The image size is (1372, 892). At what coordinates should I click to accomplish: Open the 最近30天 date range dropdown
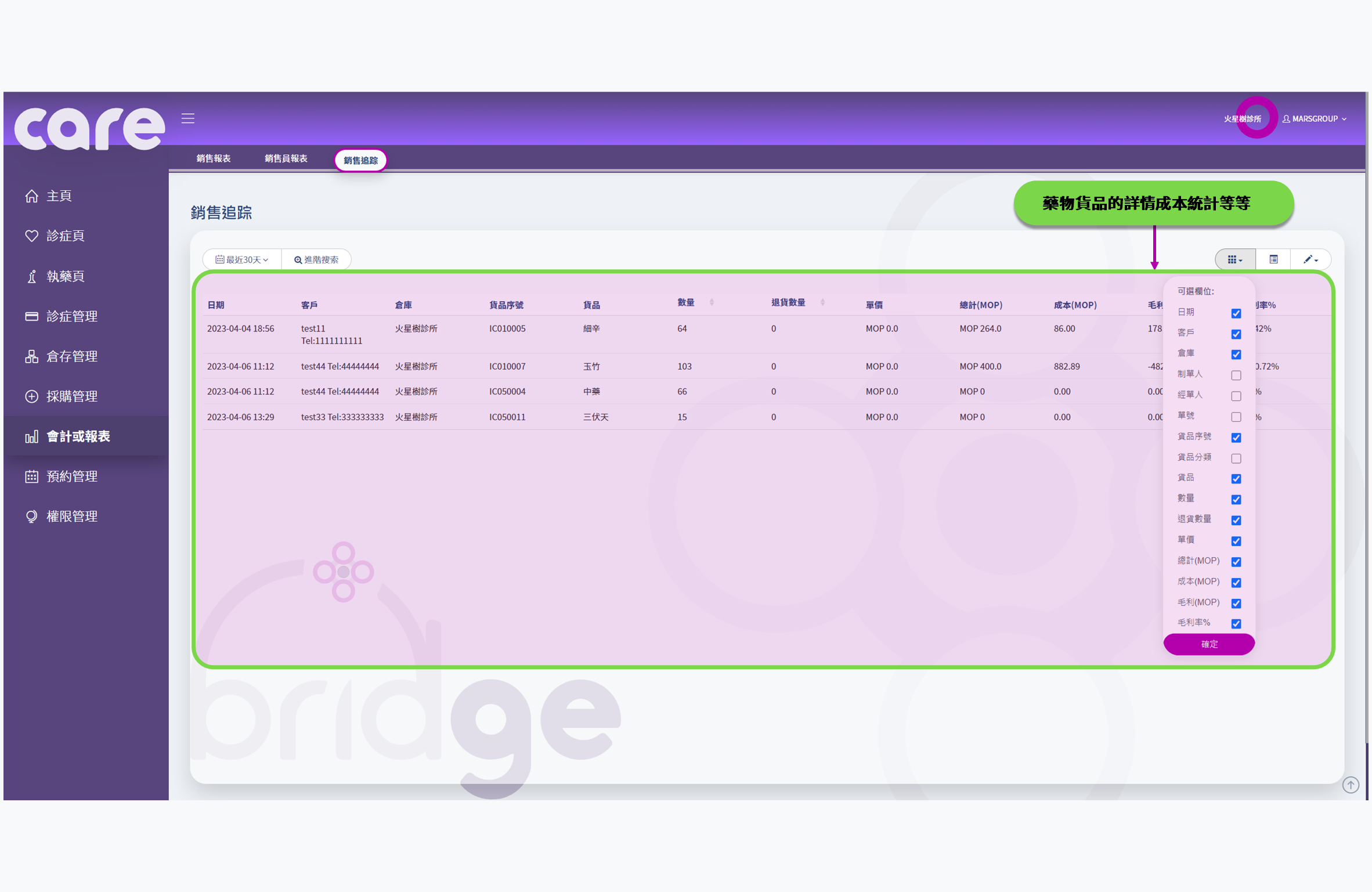click(241, 259)
